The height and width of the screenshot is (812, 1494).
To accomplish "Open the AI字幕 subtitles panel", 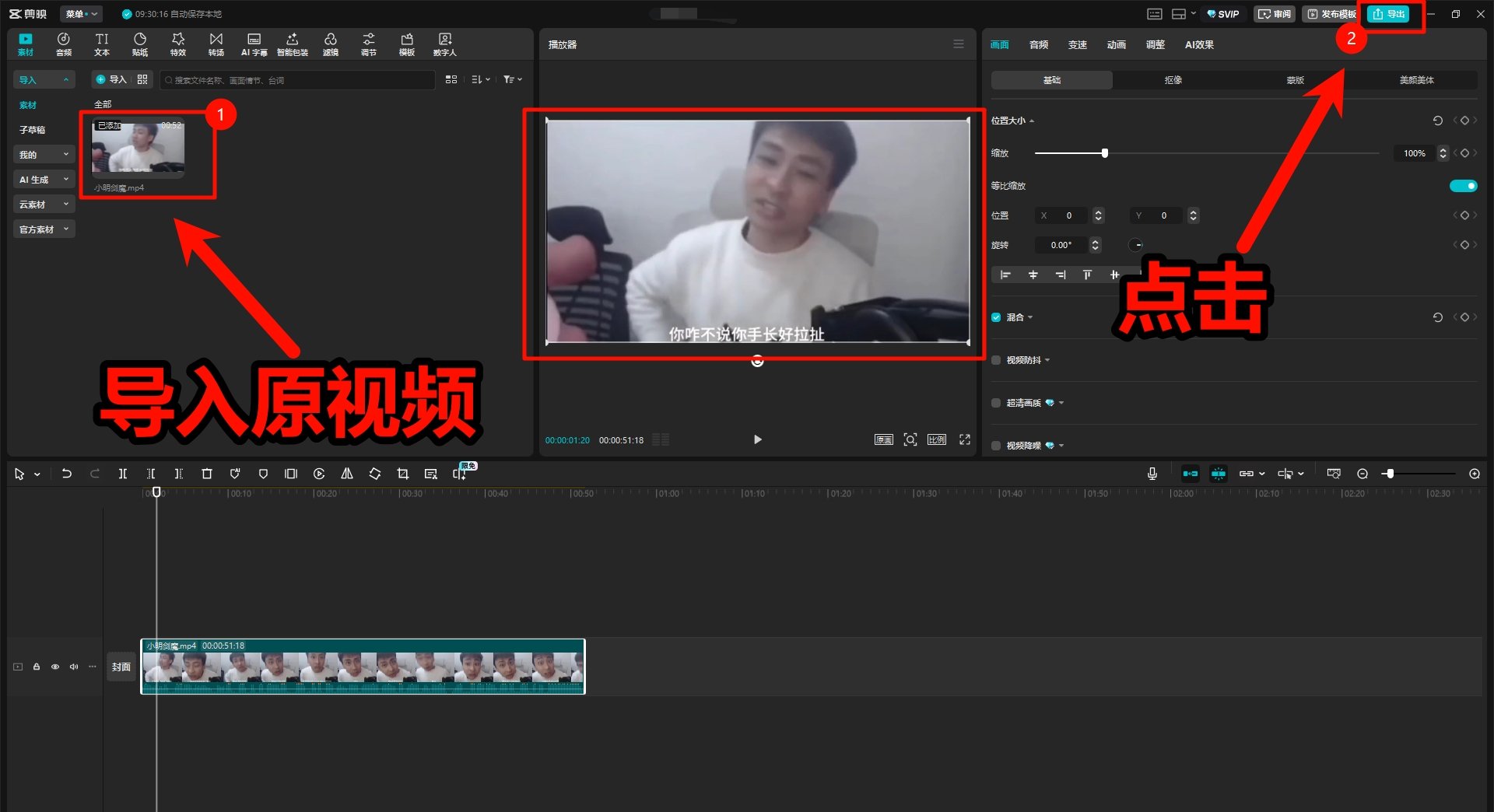I will (x=254, y=43).
